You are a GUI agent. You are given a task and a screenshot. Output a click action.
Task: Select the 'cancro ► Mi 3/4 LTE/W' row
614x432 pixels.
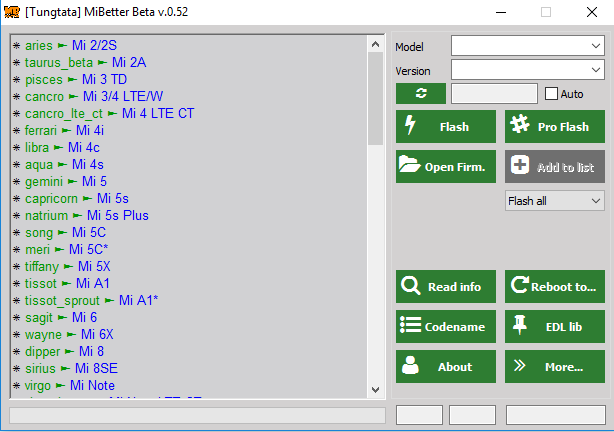tap(189, 96)
